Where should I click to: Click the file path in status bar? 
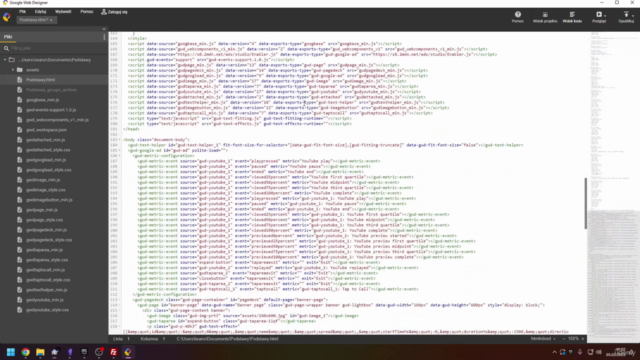(227, 339)
